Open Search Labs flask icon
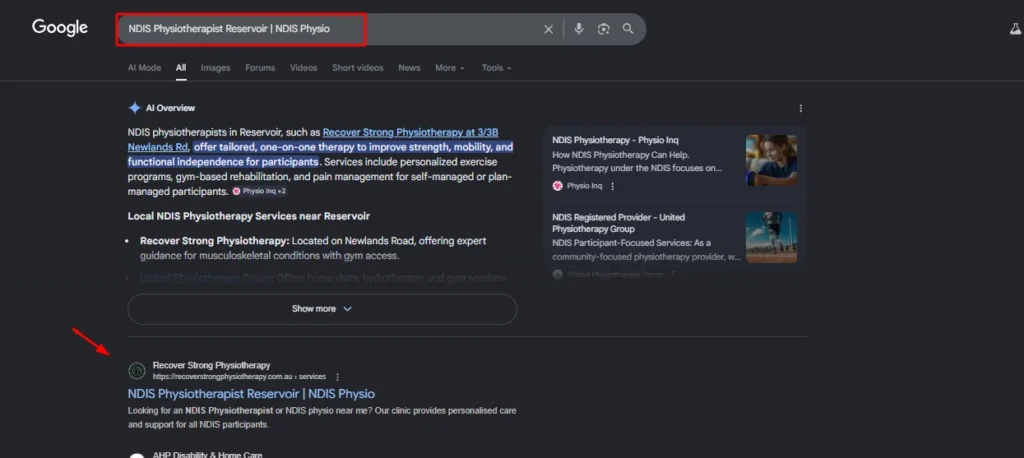 click(1015, 29)
